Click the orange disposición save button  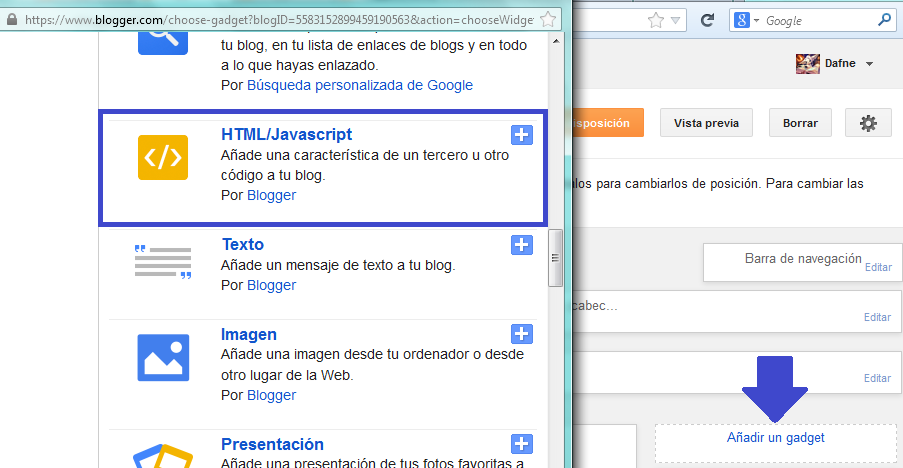[x=608, y=123]
